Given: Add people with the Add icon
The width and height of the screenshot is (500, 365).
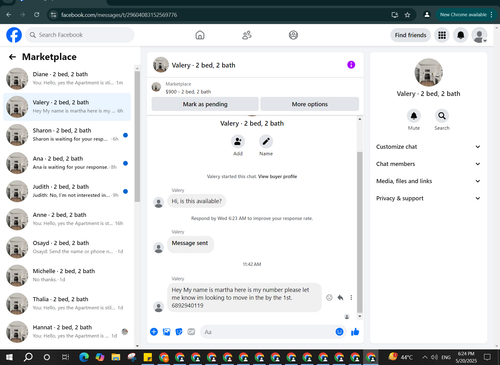Looking at the screenshot, I should click(238, 142).
